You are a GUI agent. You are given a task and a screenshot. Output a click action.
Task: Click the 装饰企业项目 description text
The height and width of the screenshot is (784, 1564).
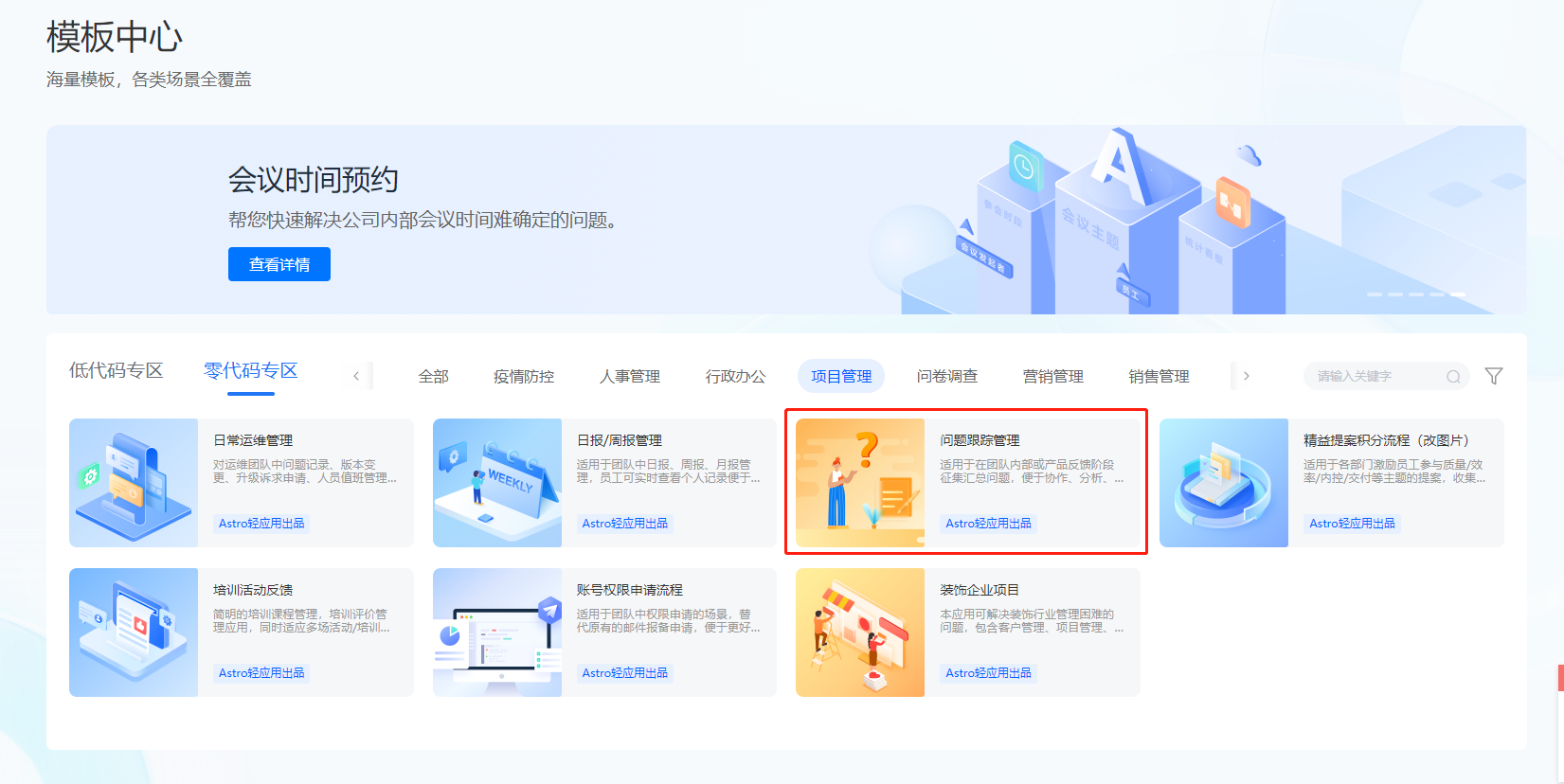1032,621
